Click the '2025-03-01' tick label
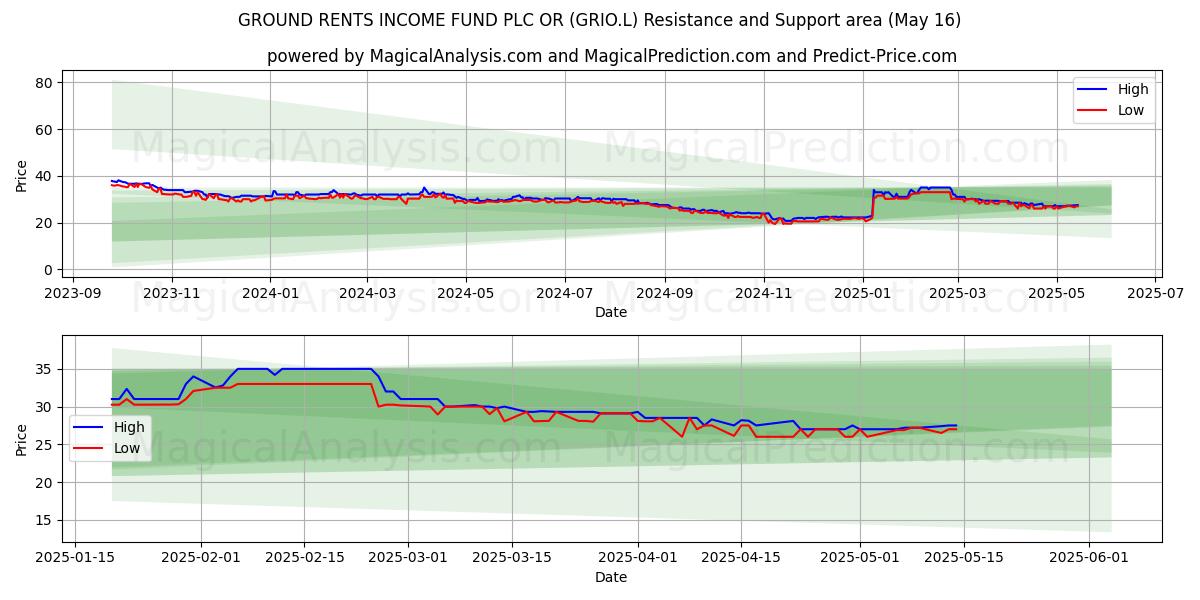 [409, 558]
